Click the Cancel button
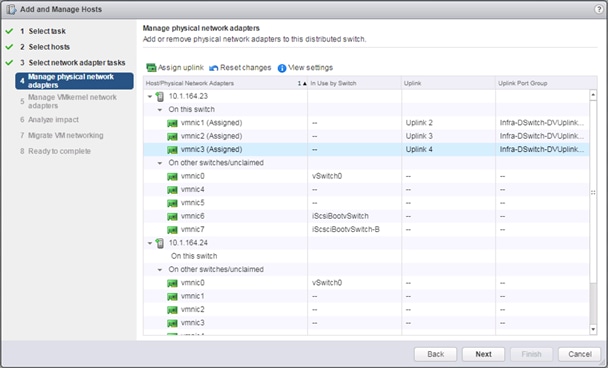This screenshot has height=368, width=608. (579, 354)
